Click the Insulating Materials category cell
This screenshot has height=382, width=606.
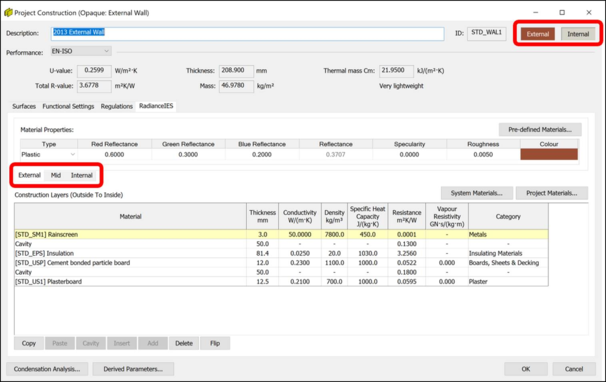pyautogui.click(x=508, y=253)
